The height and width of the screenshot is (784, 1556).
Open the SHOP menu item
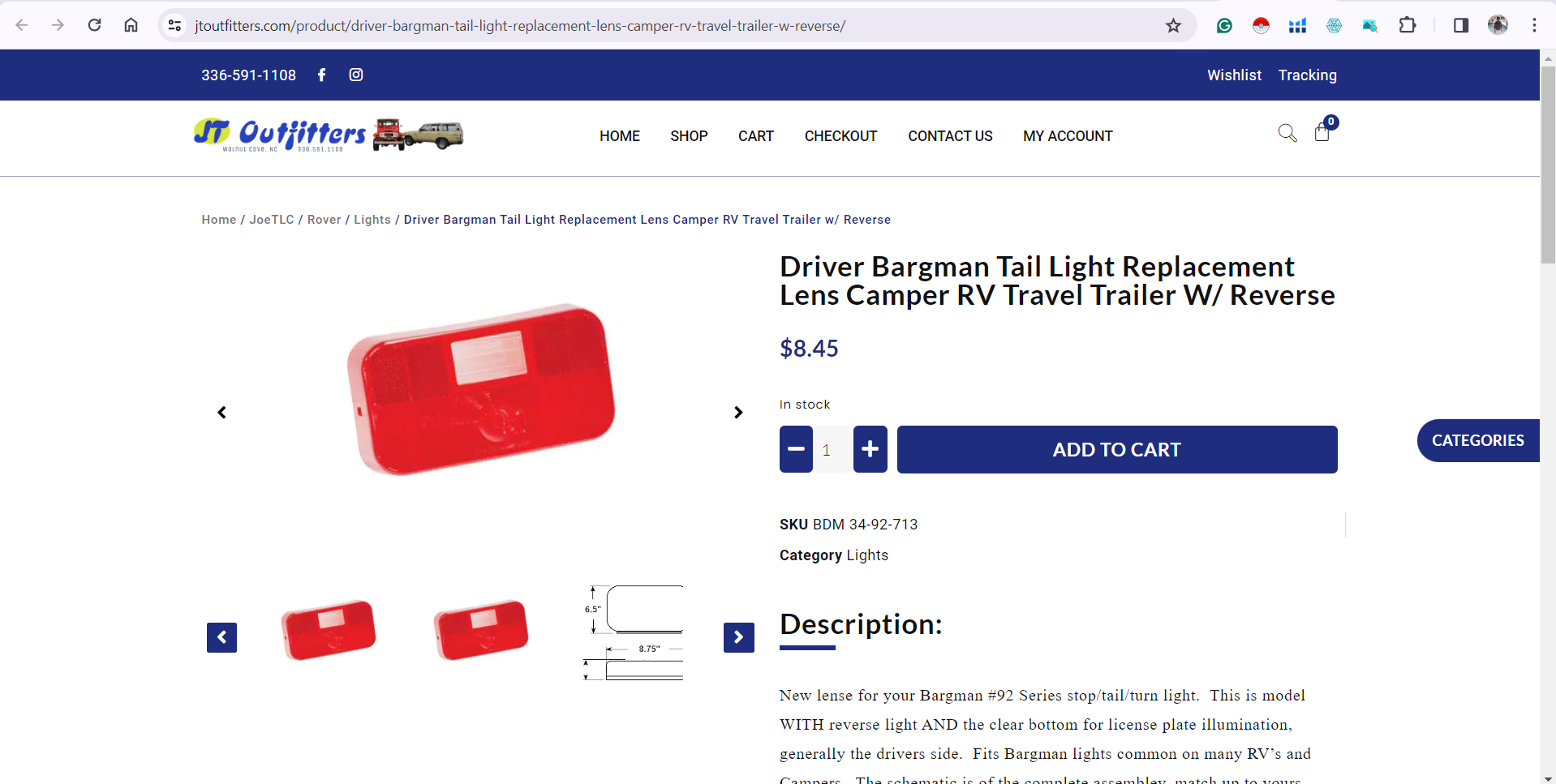[x=689, y=136]
